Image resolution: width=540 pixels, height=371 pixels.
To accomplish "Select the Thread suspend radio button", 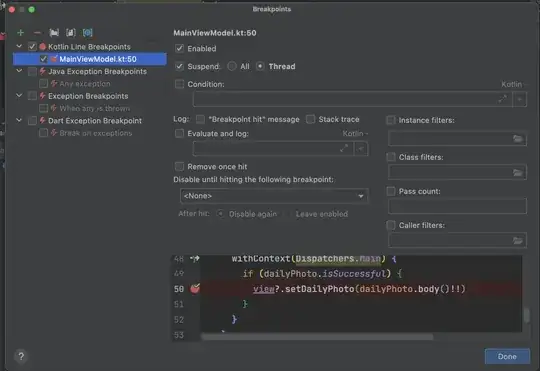I will [260, 66].
